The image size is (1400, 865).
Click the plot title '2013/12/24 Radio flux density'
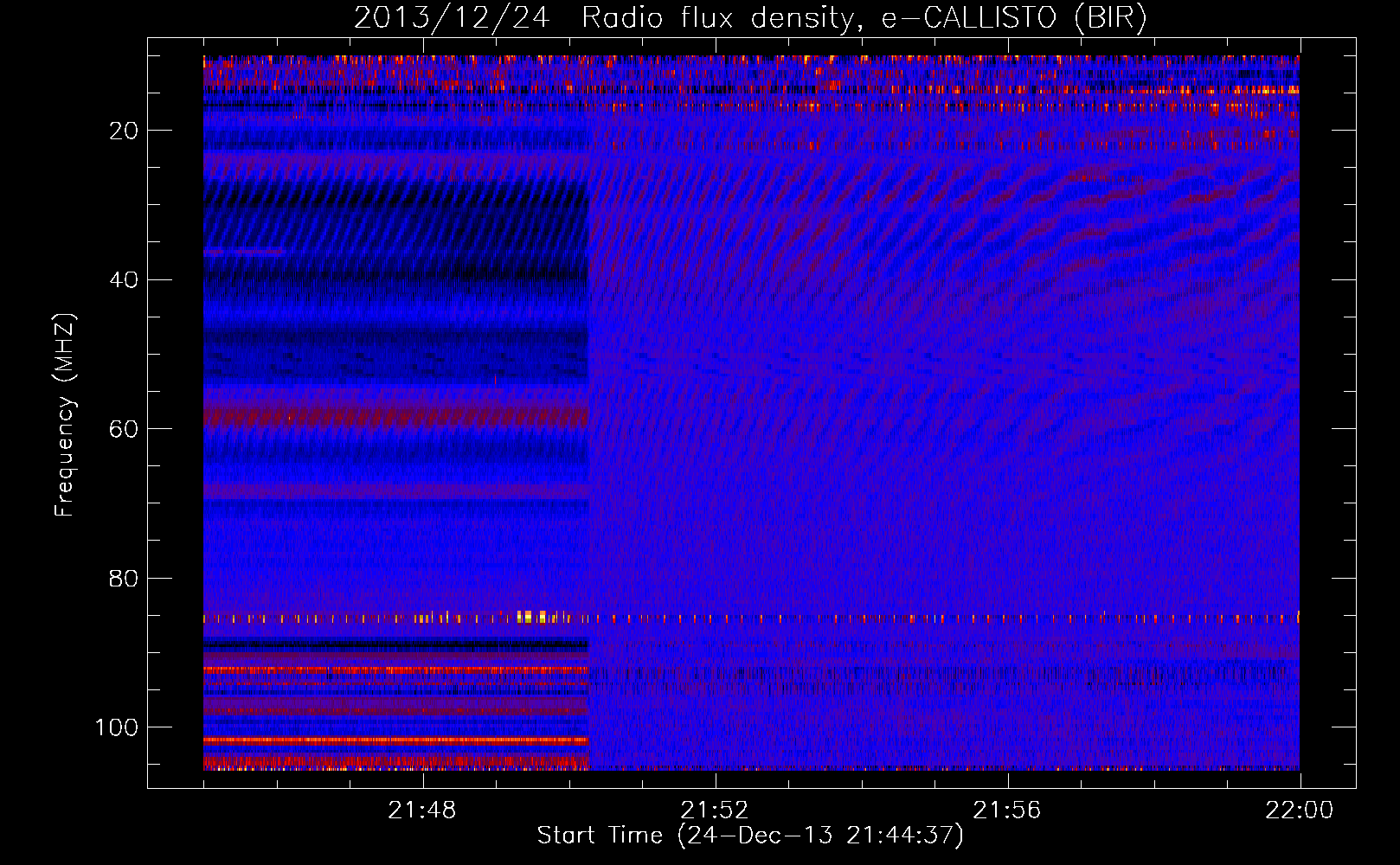click(x=750, y=18)
